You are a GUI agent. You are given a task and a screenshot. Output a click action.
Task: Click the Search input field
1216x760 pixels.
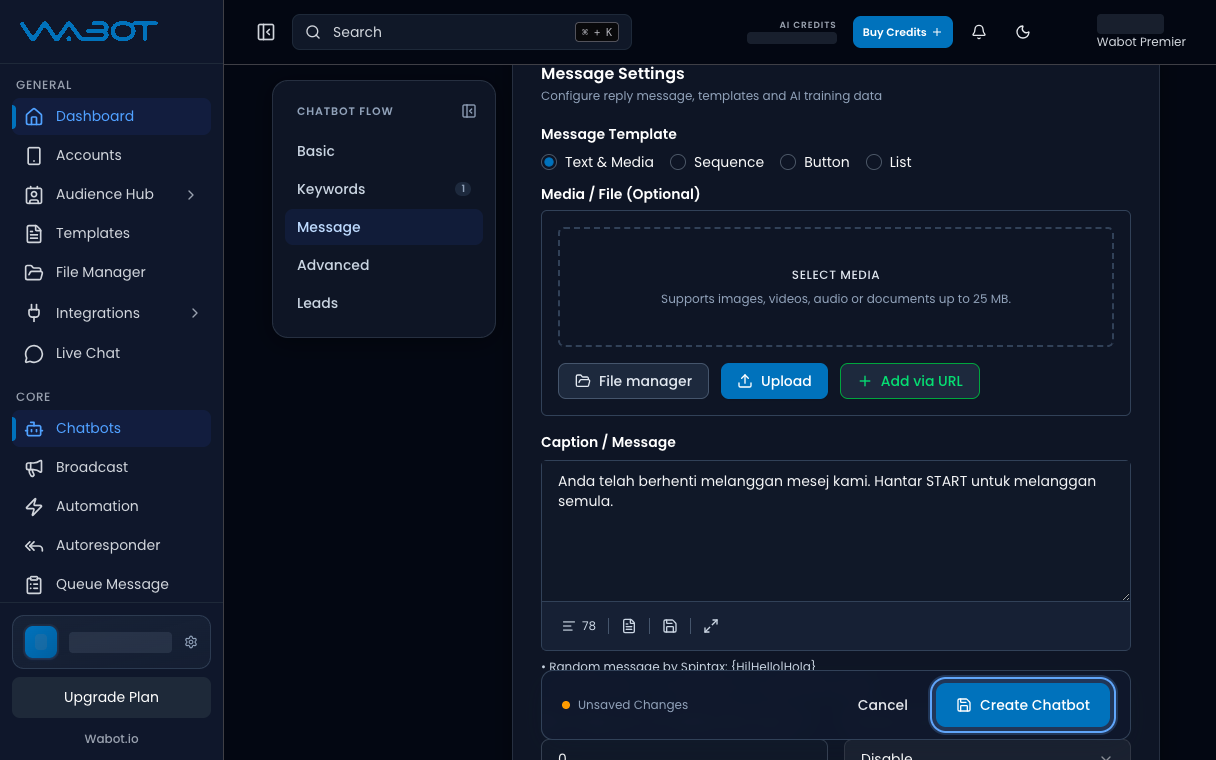click(462, 32)
